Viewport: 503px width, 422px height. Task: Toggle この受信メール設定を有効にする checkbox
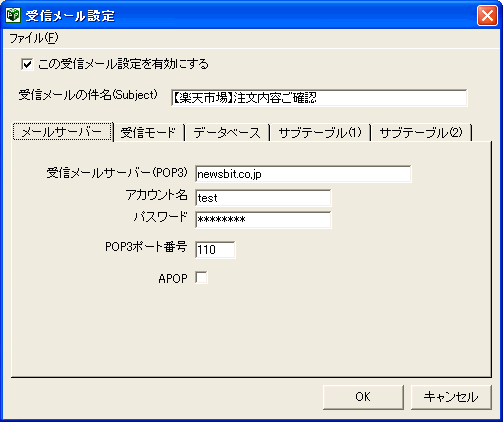coord(27,64)
